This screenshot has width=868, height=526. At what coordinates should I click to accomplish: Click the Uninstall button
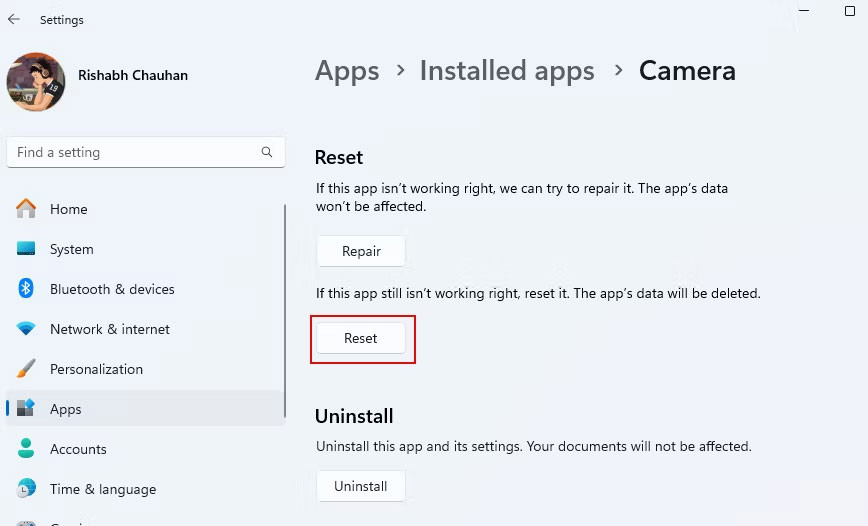360,486
